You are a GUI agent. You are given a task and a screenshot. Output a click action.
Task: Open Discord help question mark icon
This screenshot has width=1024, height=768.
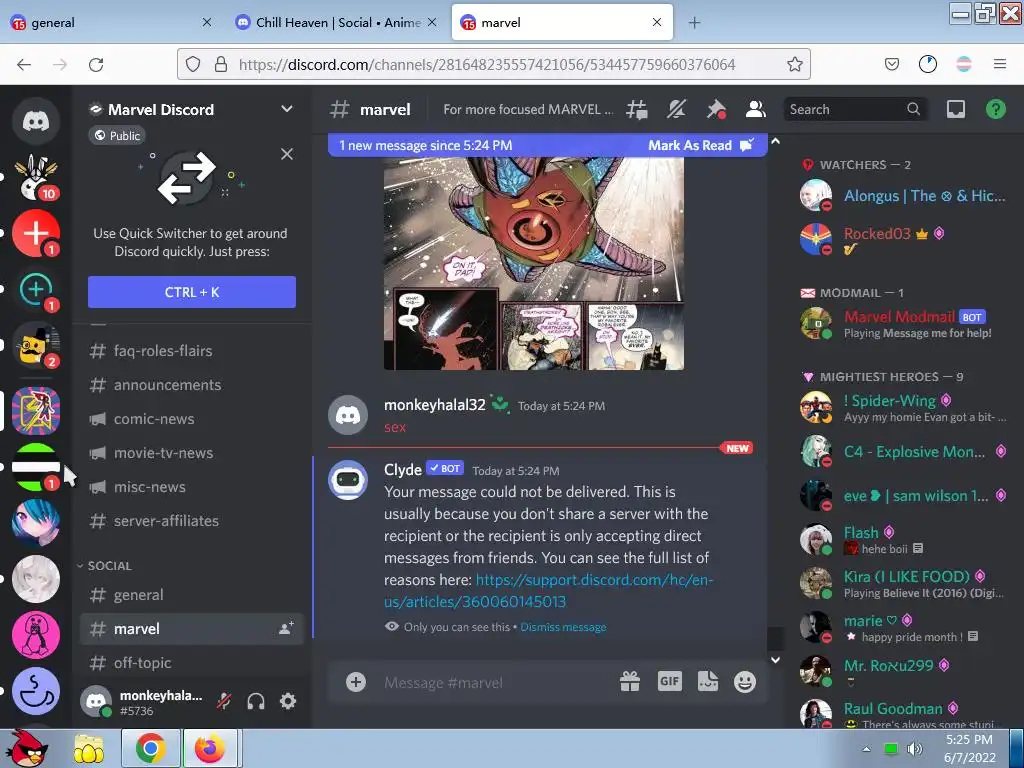[x=995, y=109]
